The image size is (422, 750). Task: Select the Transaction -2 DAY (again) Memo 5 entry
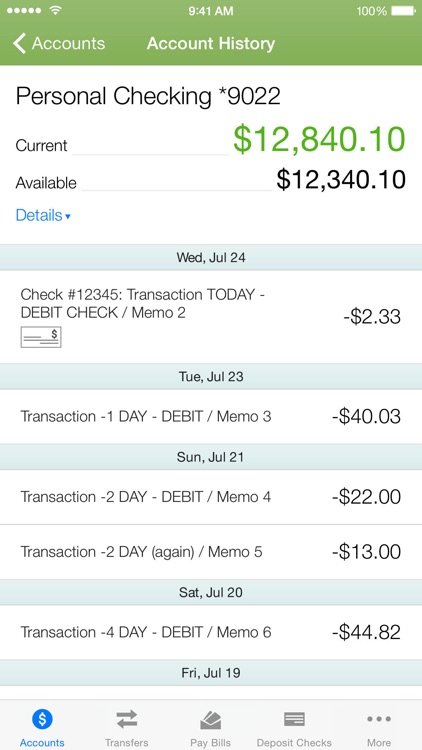pyautogui.click(x=211, y=552)
